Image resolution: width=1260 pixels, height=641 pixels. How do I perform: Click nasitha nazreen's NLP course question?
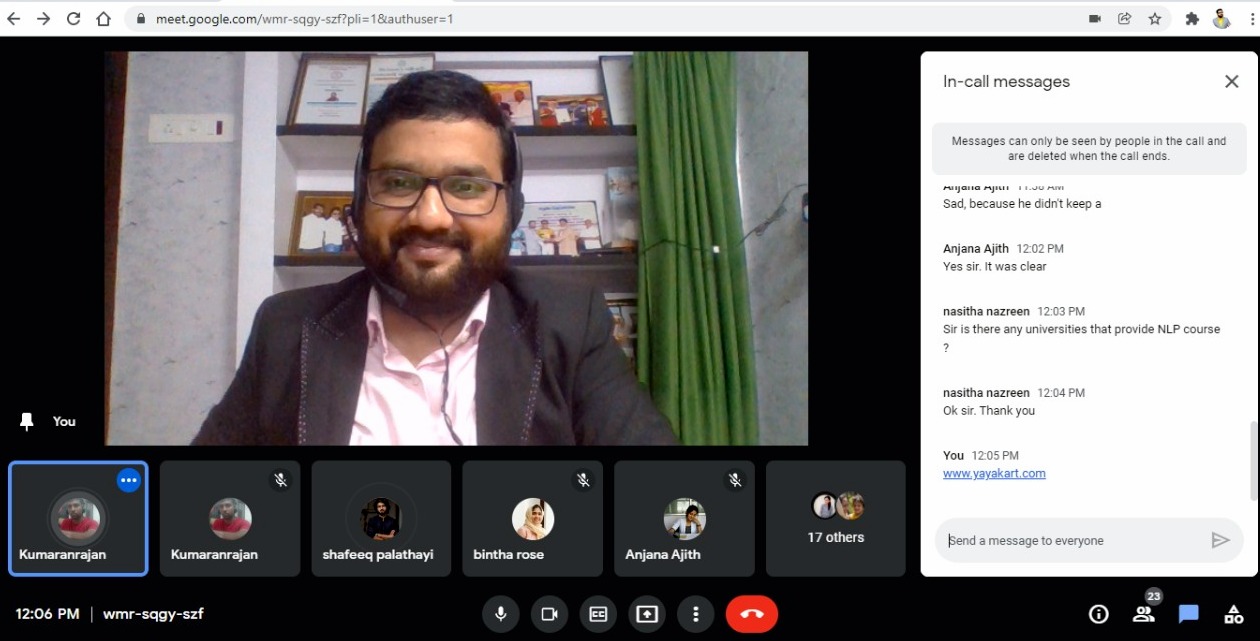click(1082, 338)
